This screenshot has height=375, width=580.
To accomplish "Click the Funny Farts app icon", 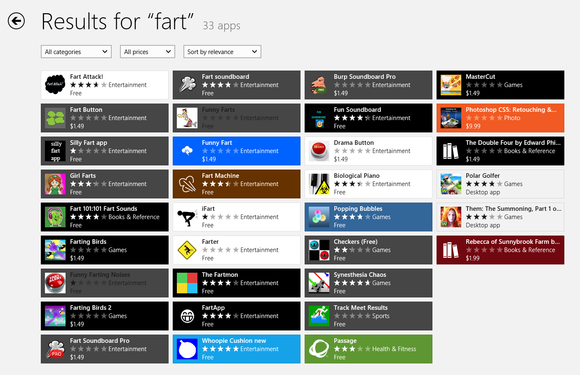I will pyautogui.click(x=187, y=118).
